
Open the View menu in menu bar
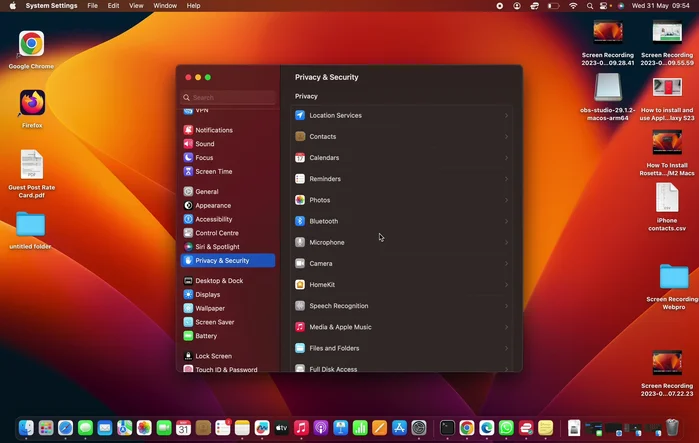pos(135,6)
